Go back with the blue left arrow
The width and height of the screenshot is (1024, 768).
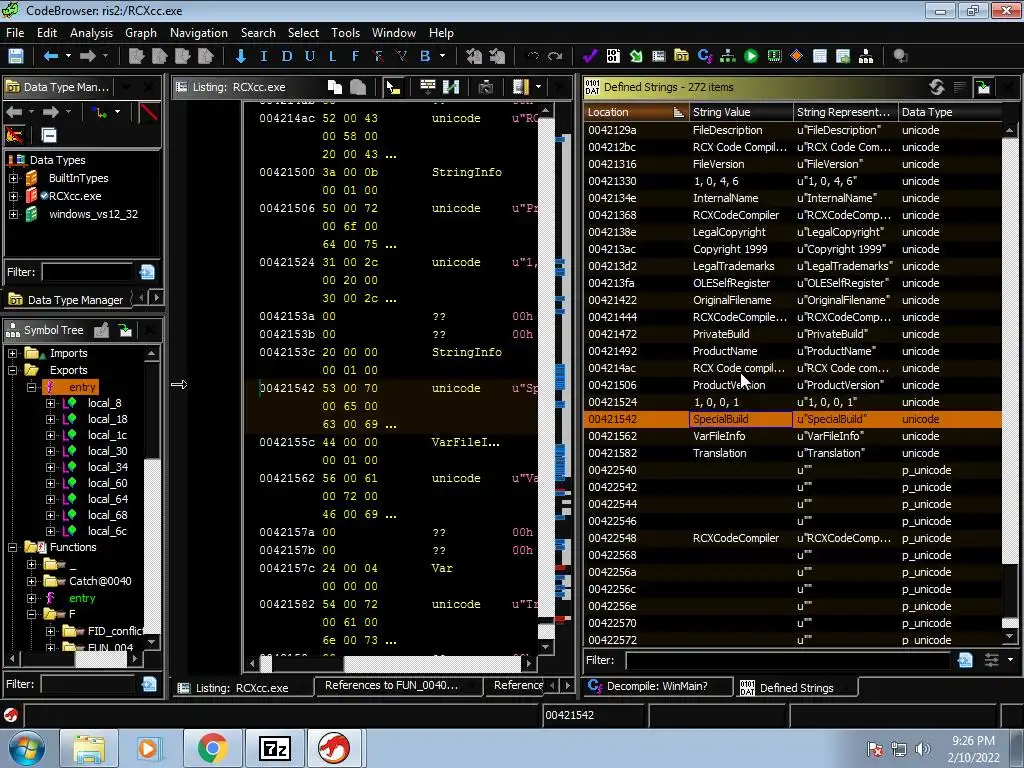coord(50,56)
